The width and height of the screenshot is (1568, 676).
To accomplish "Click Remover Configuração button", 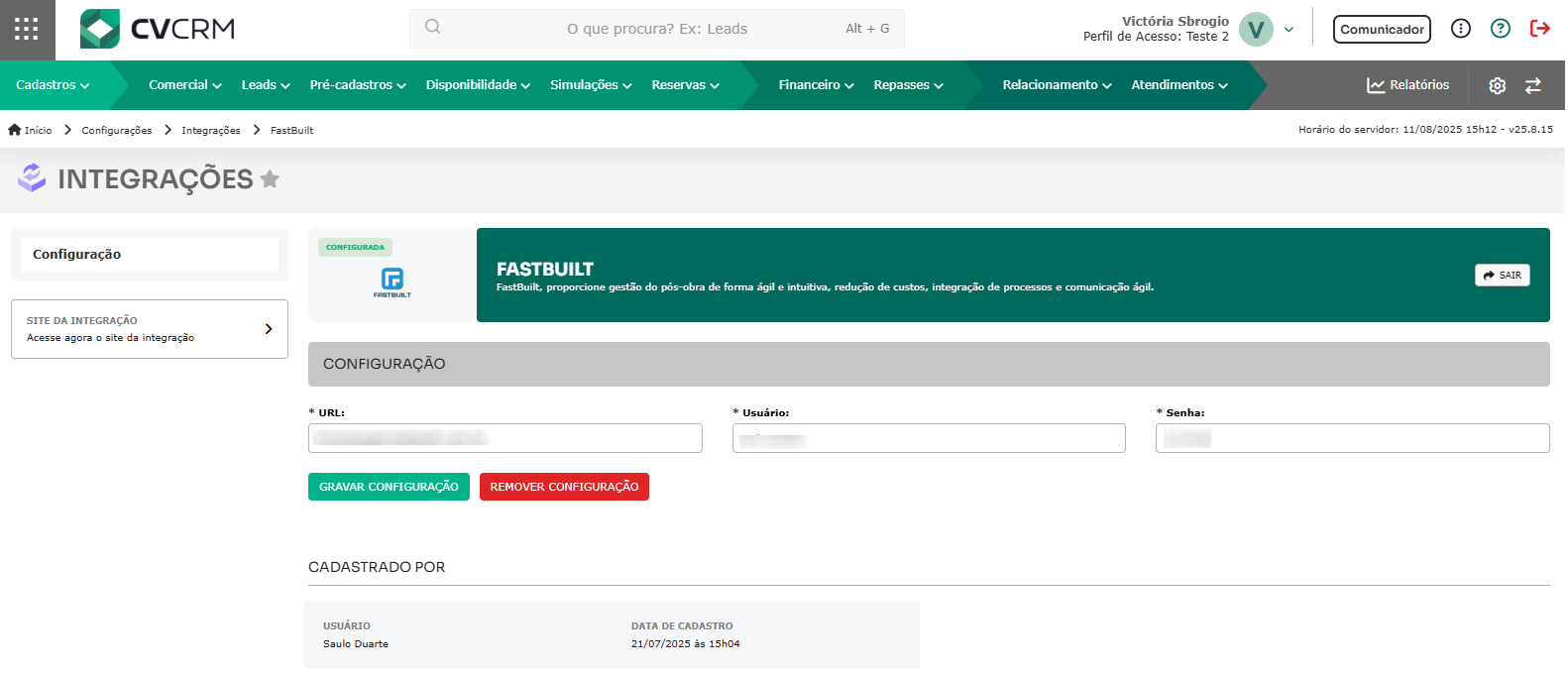I will [x=564, y=487].
